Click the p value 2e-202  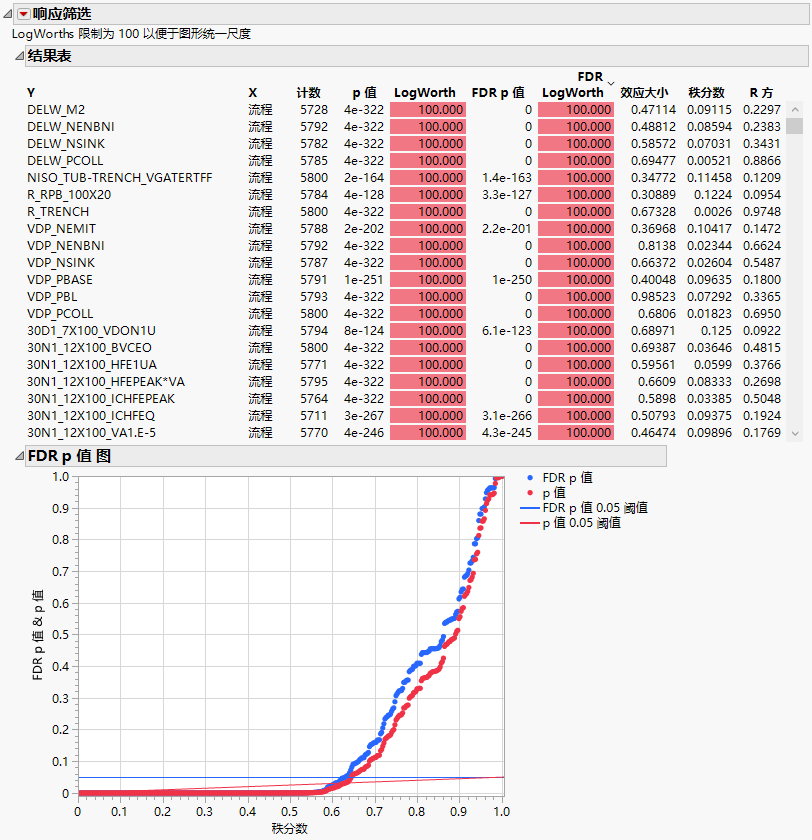(x=364, y=229)
